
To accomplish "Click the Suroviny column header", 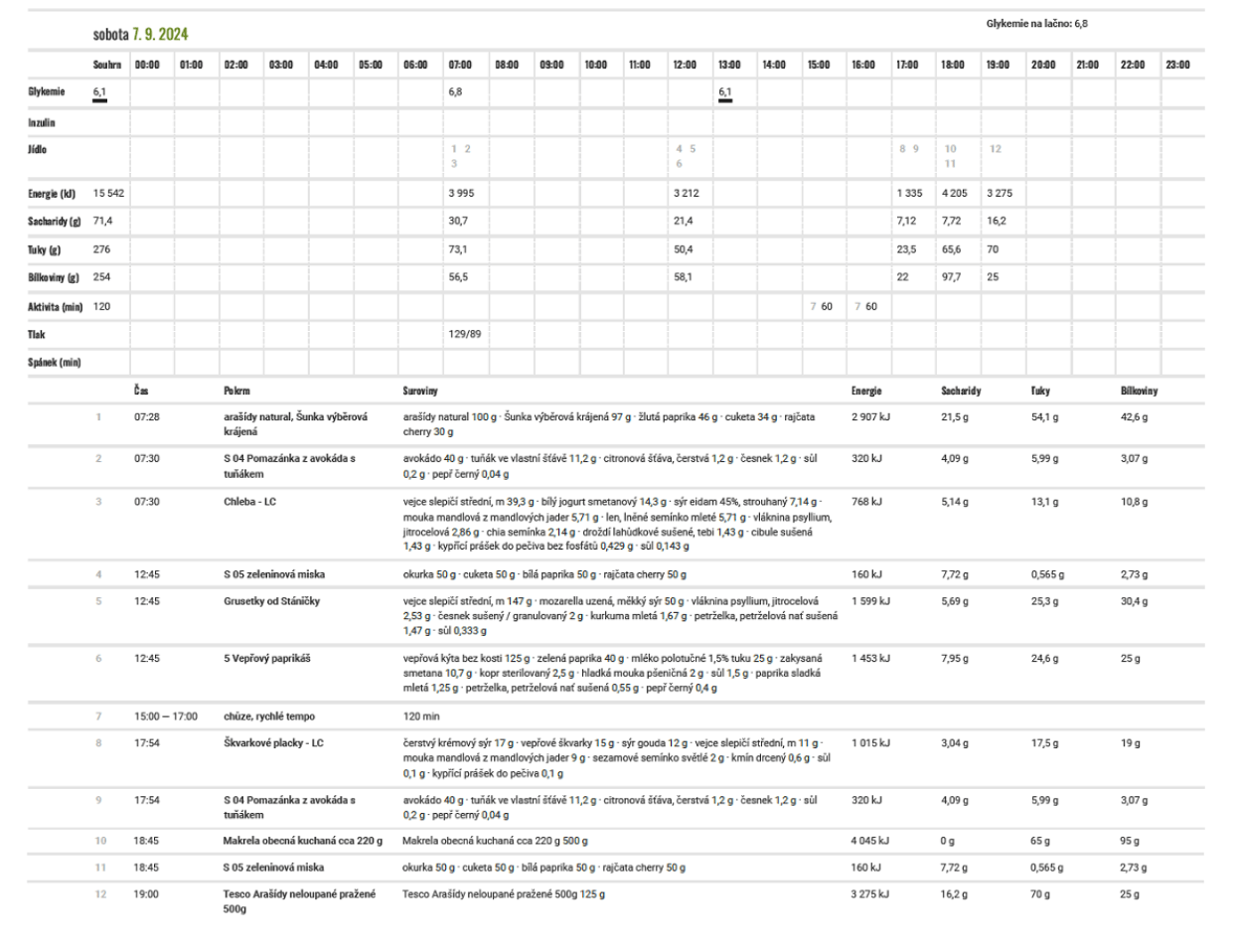I will click(x=420, y=391).
